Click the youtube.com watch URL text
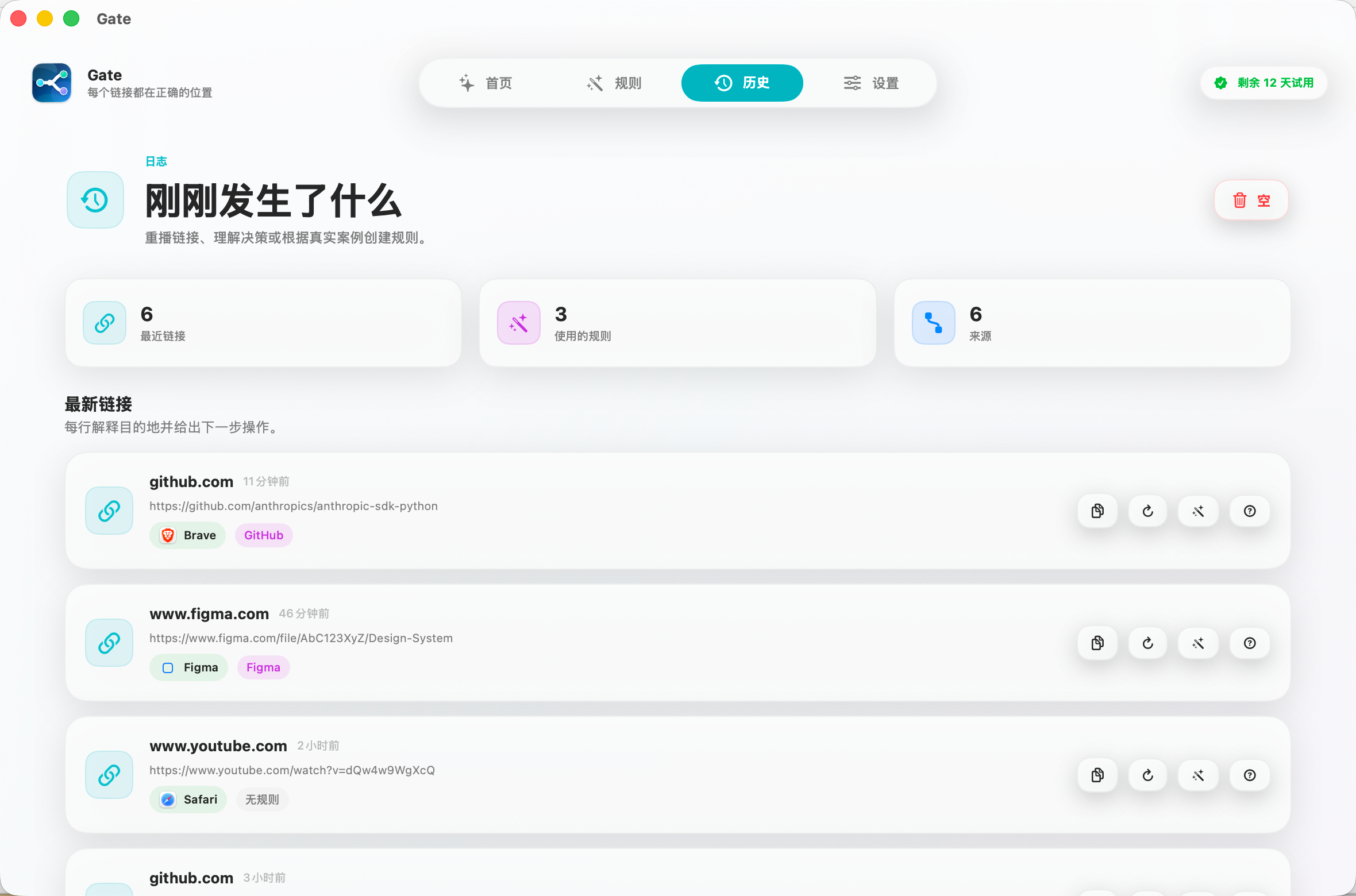1356x896 pixels. 292,770
